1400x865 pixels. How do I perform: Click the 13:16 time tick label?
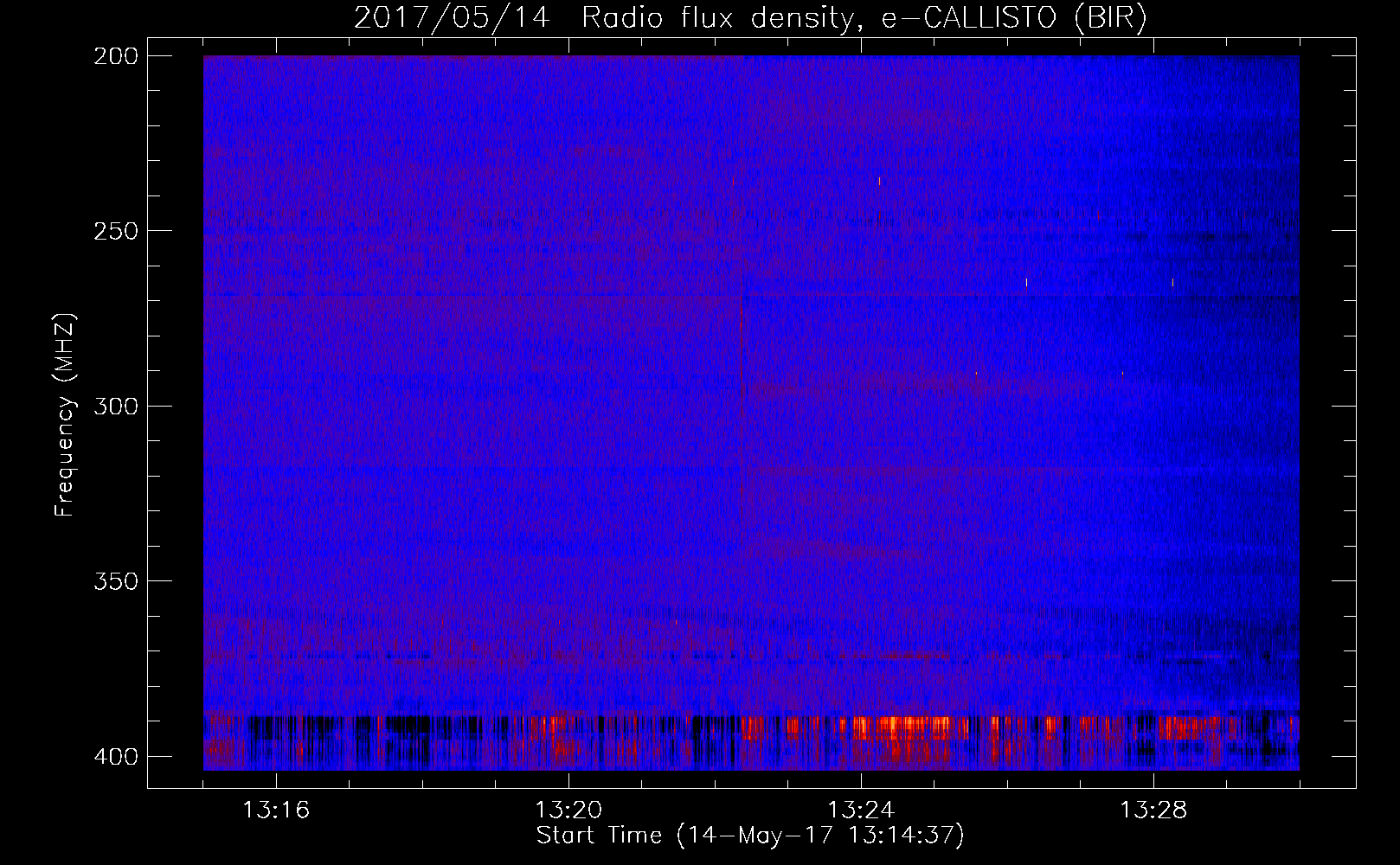(276, 811)
